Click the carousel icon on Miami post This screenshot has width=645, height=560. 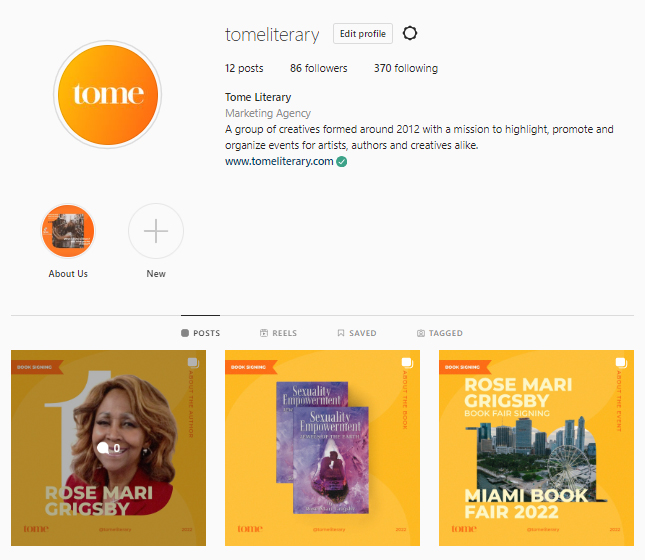(x=621, y=362)
